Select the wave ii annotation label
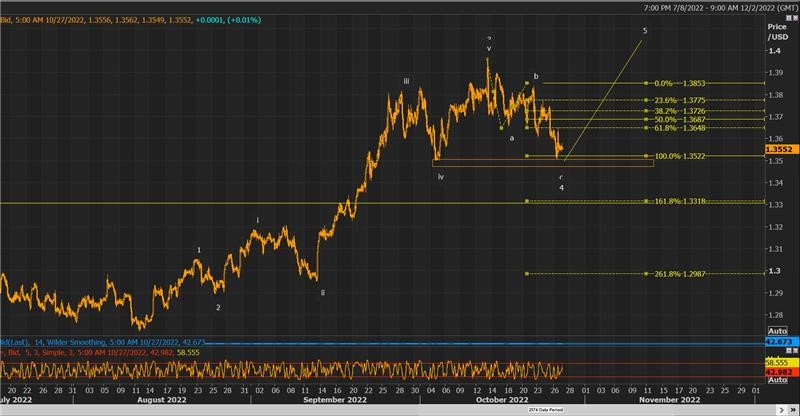Image resolution: width=800 pixels, height=416 pixels. (323, 293)
